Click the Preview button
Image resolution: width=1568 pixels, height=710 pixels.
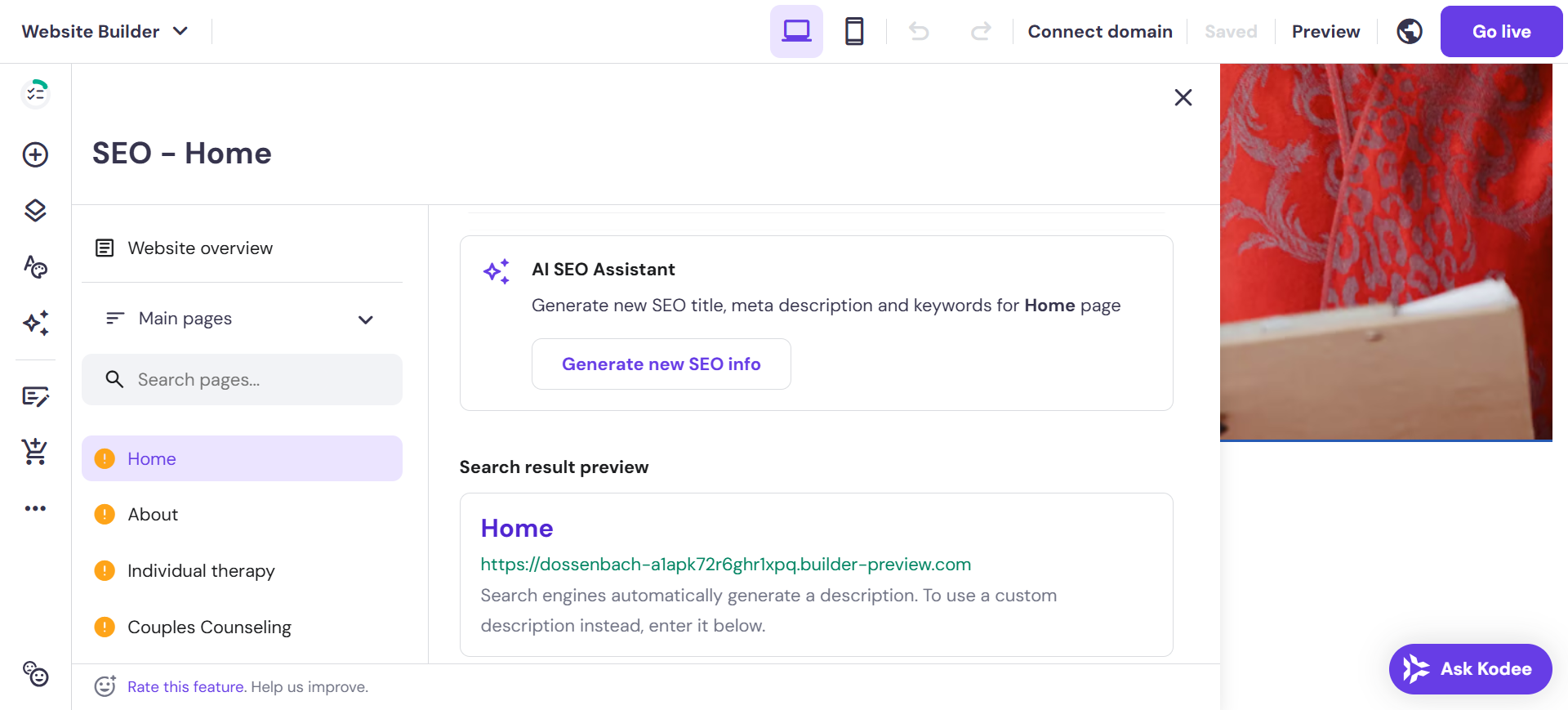click(x=1326, y=31)
